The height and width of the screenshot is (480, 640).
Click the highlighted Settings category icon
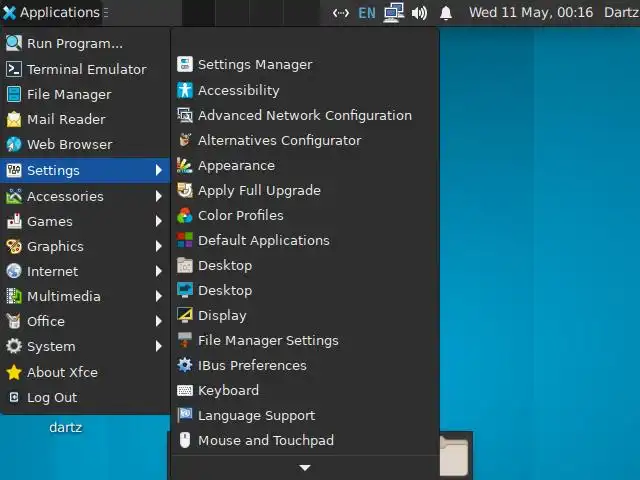tap(14, 170)
